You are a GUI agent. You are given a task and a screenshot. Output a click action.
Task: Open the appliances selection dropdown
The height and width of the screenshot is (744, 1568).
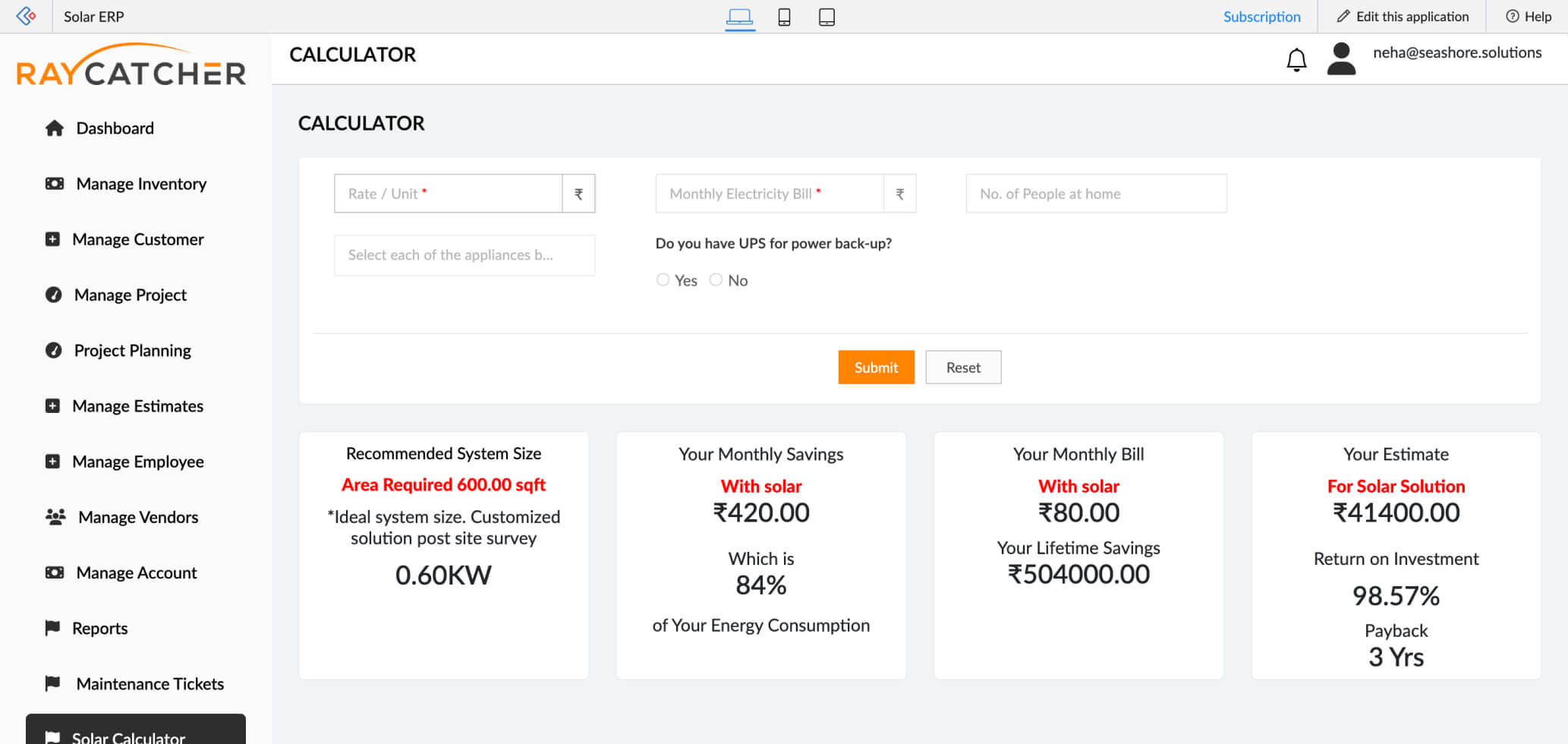pyautogui.click(x=464, y=255)
